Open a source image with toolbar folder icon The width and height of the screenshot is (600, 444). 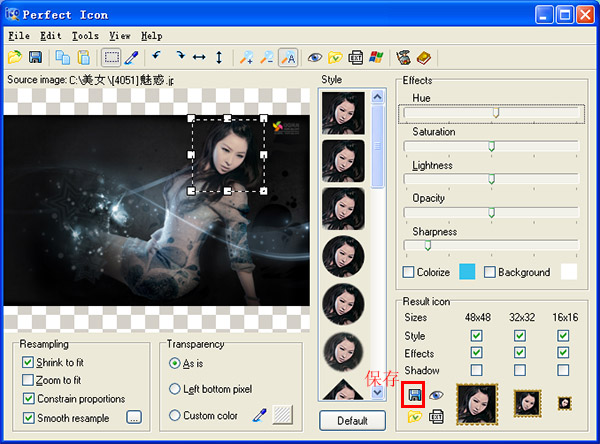[15, 57]
